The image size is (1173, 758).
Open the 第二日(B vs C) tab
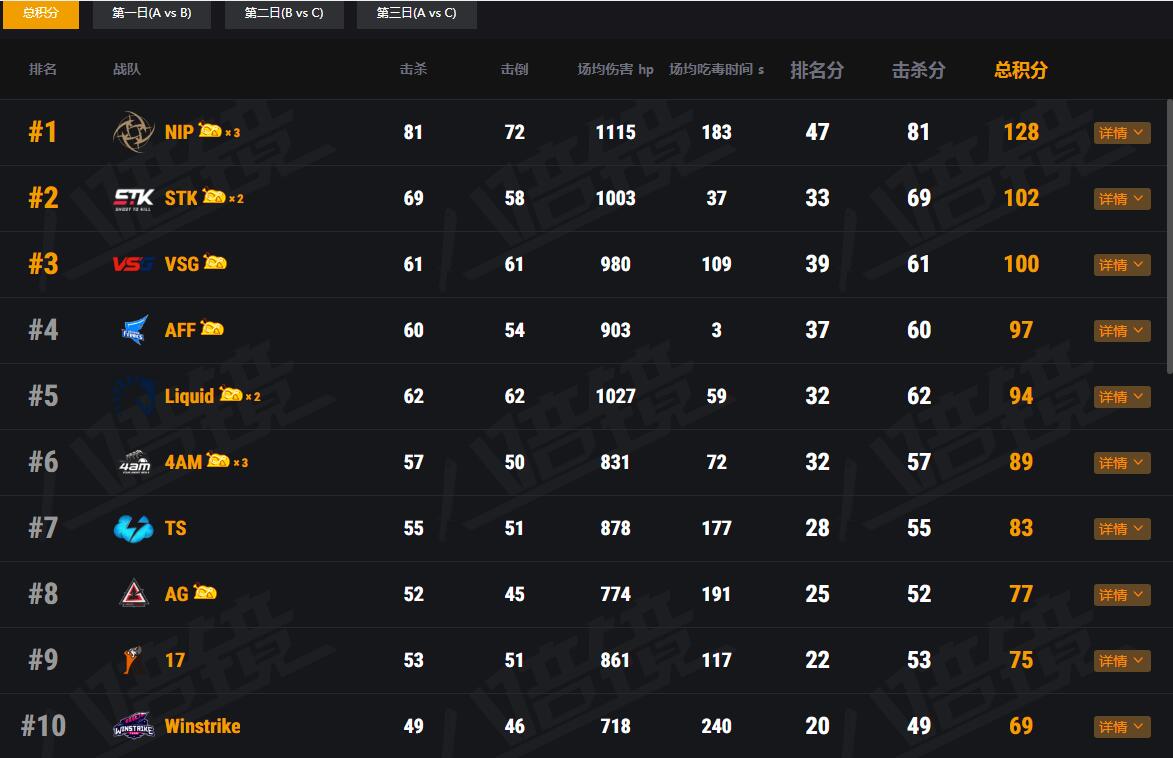[284, 14]
